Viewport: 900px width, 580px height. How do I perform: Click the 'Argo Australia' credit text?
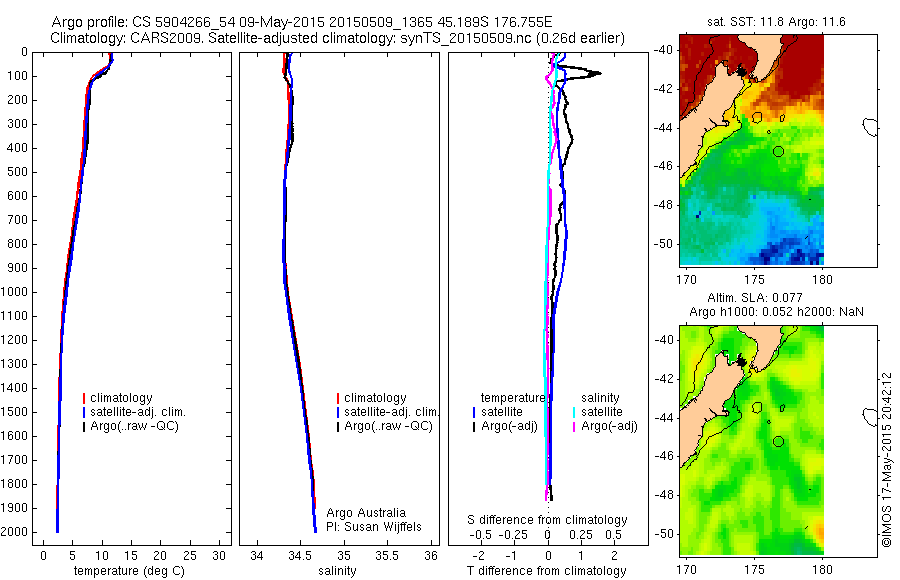pyautogui.click(x=366, y=513)
